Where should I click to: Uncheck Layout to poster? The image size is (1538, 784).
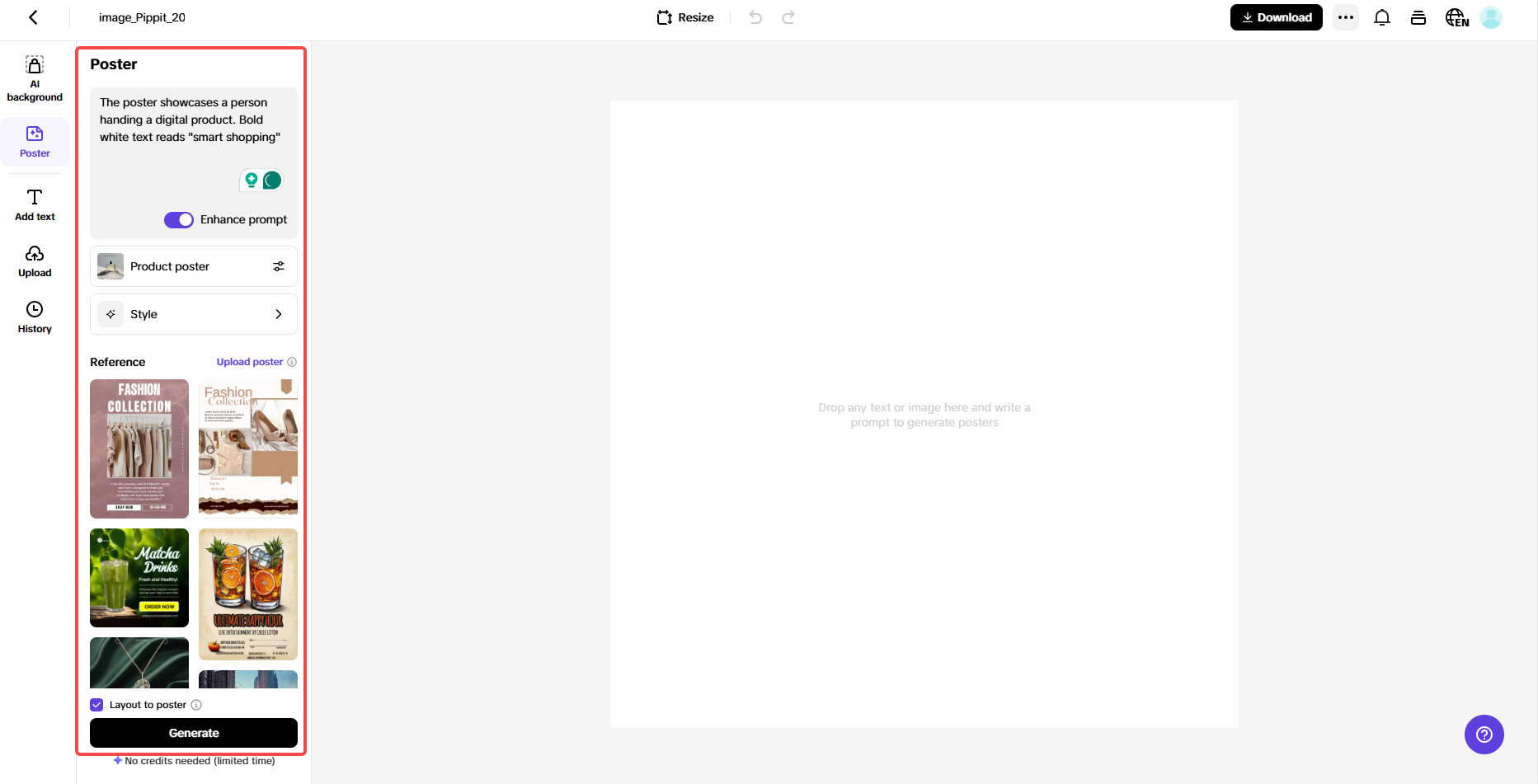[x=96, y=704]
